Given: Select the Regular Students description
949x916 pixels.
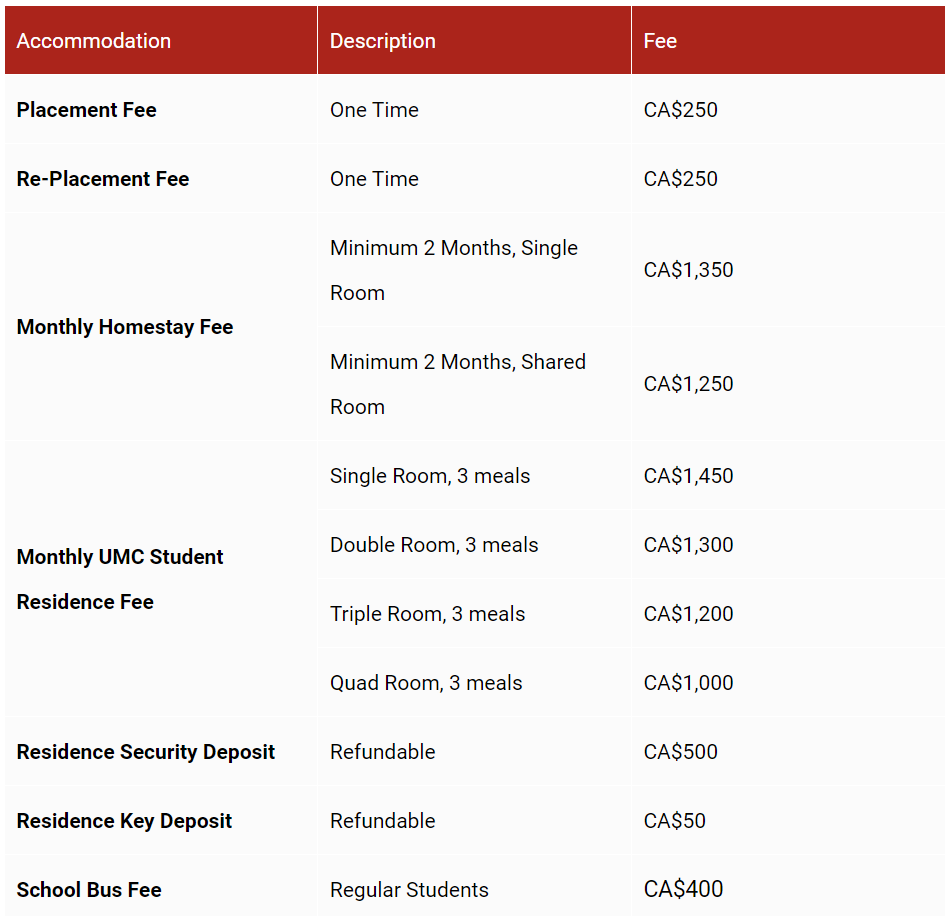Looking at the screenshot, I should (409, 890).
